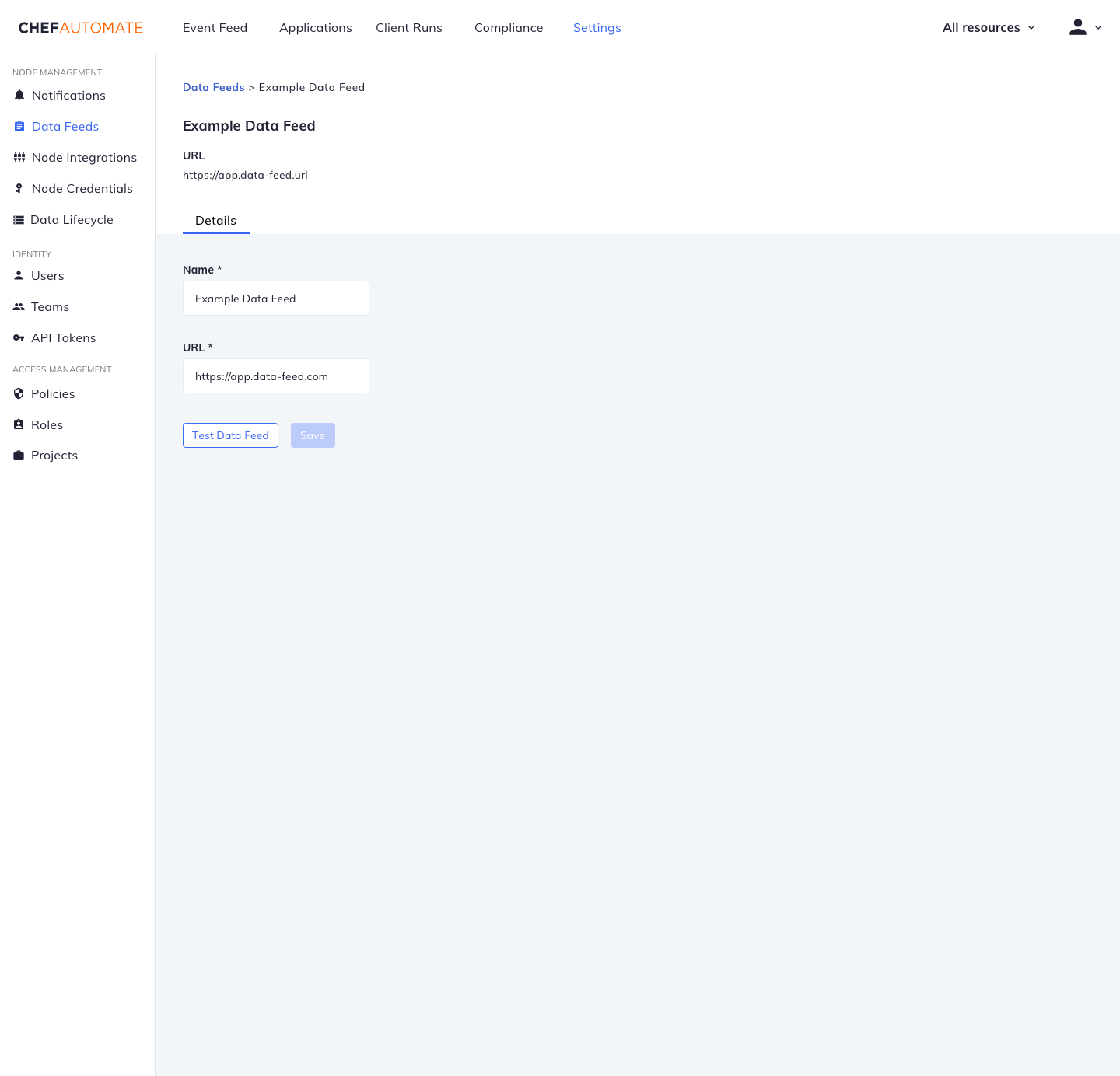Open Node Integrations via its sidebar icon
This screenshot has width=1120, height=1076.
19,157
